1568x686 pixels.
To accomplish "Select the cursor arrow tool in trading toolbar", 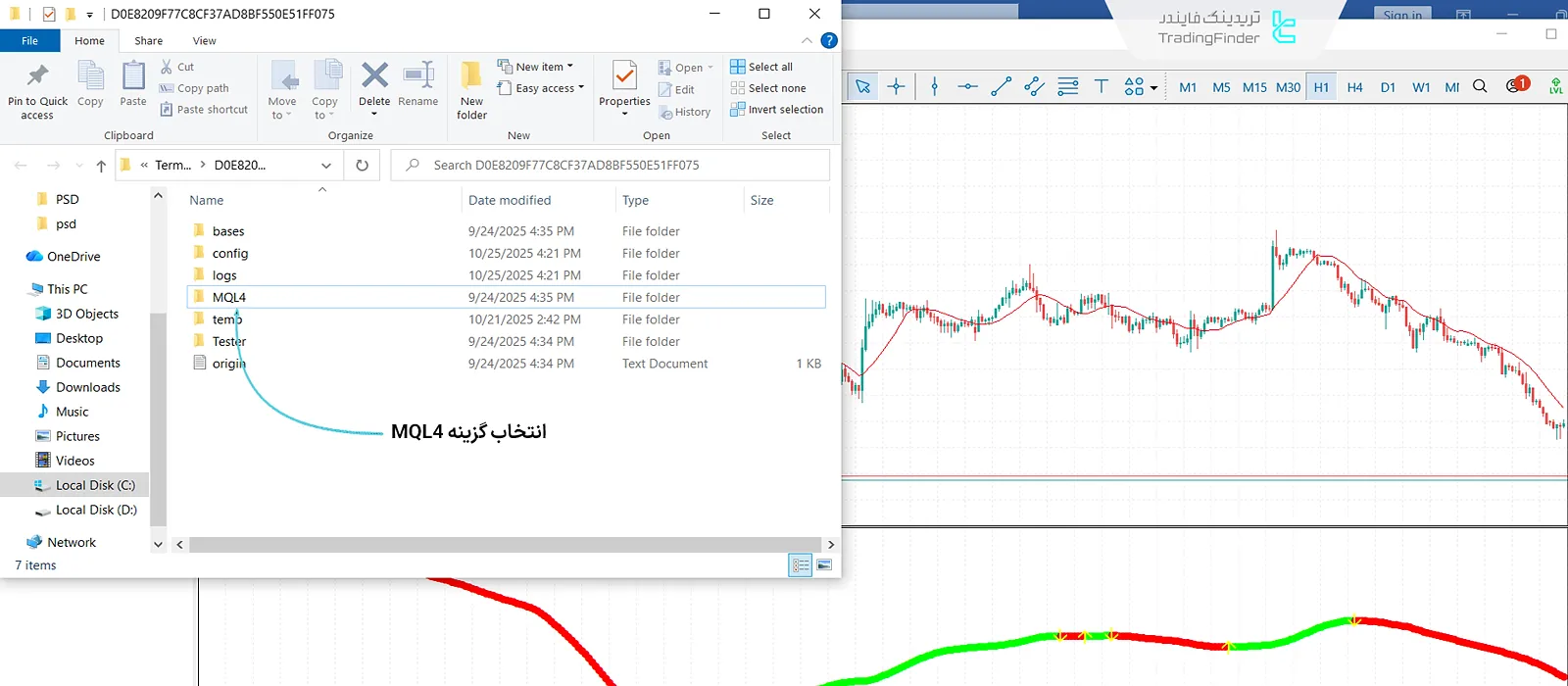I will 862,86.
